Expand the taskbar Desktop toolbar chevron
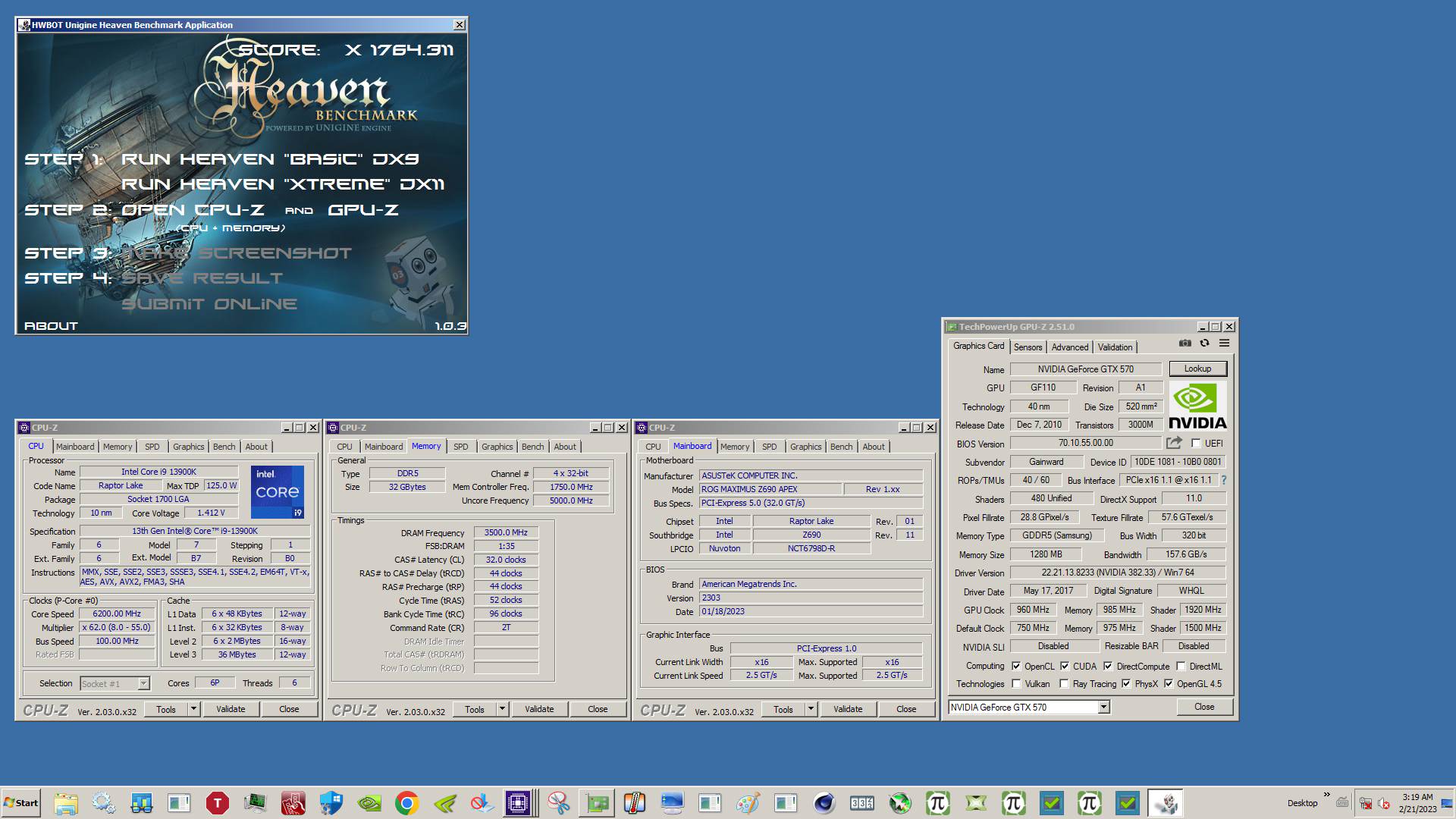The image size is (1456, 819). pos(1326,795)
